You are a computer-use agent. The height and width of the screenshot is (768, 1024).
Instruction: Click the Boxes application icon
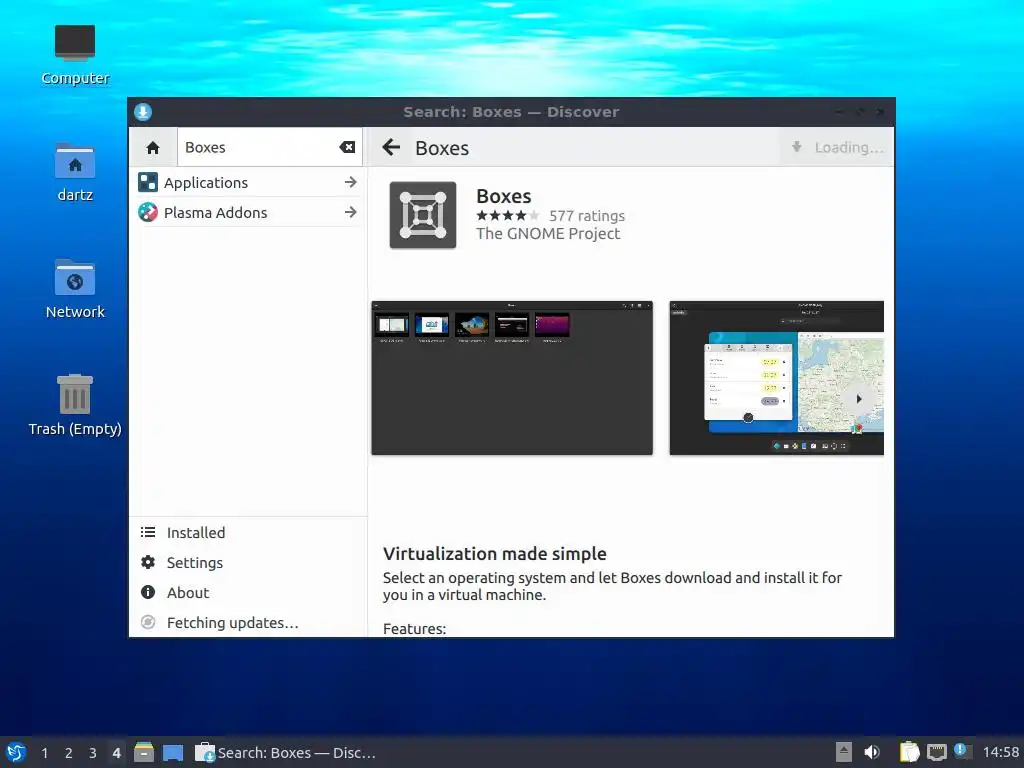click(x=423, y=215)
